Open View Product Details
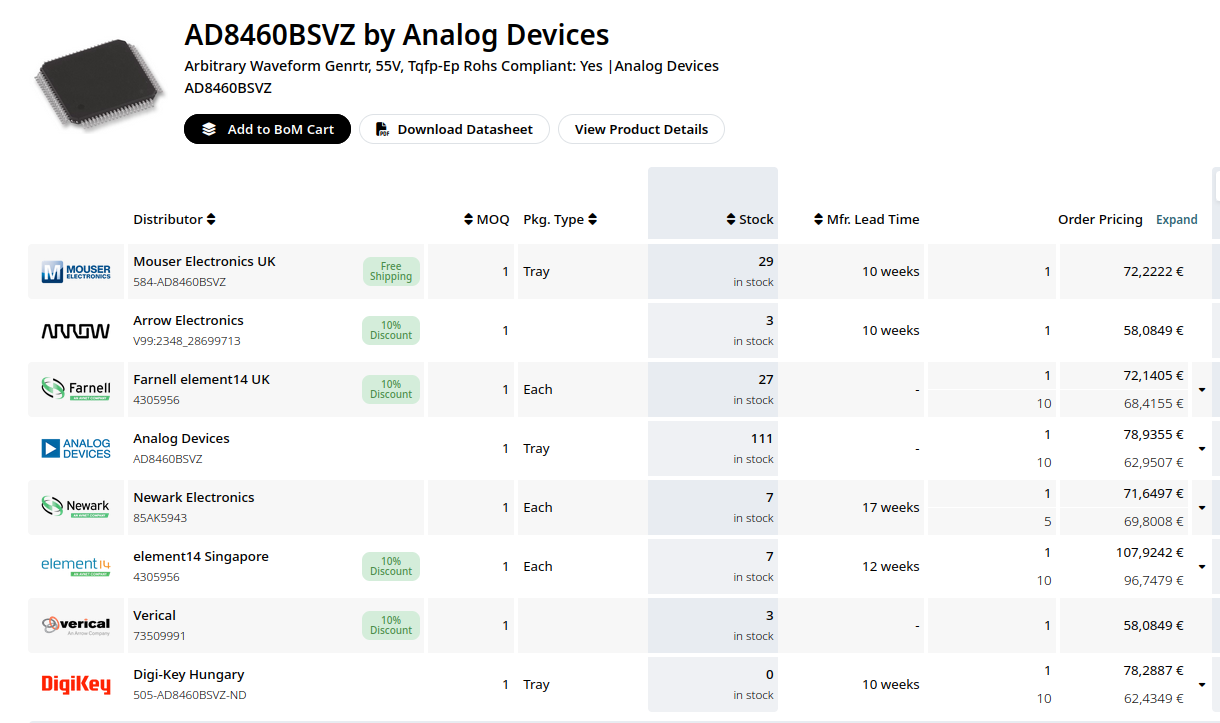 pyautogui.click(x=641, y=129)
